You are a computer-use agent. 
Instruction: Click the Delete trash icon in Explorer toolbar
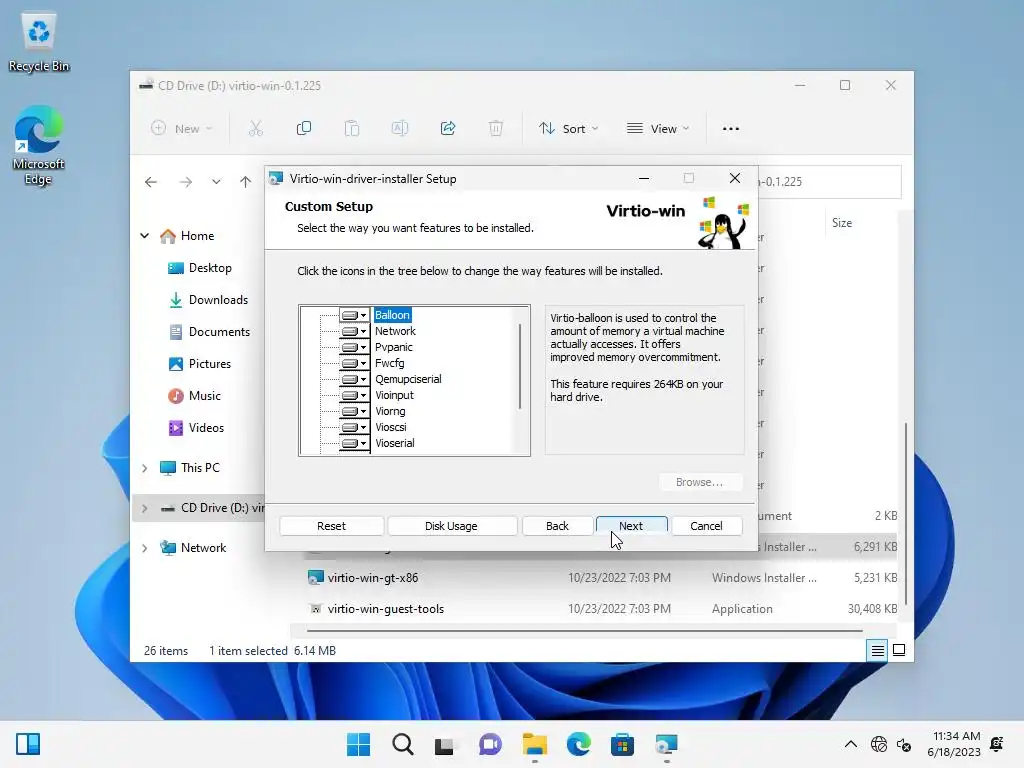496,129
